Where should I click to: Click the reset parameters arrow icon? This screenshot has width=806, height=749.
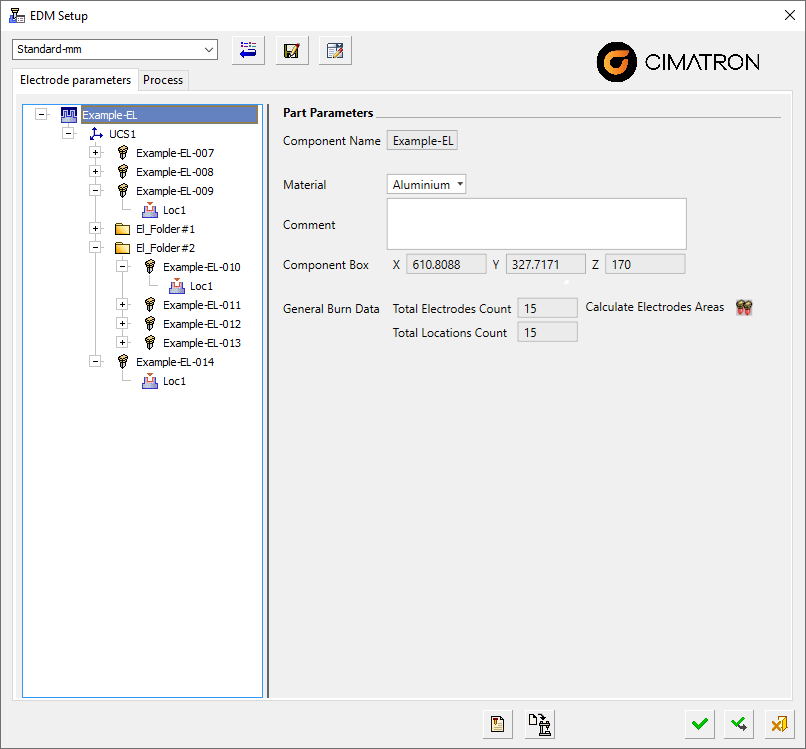pos(248,51)
